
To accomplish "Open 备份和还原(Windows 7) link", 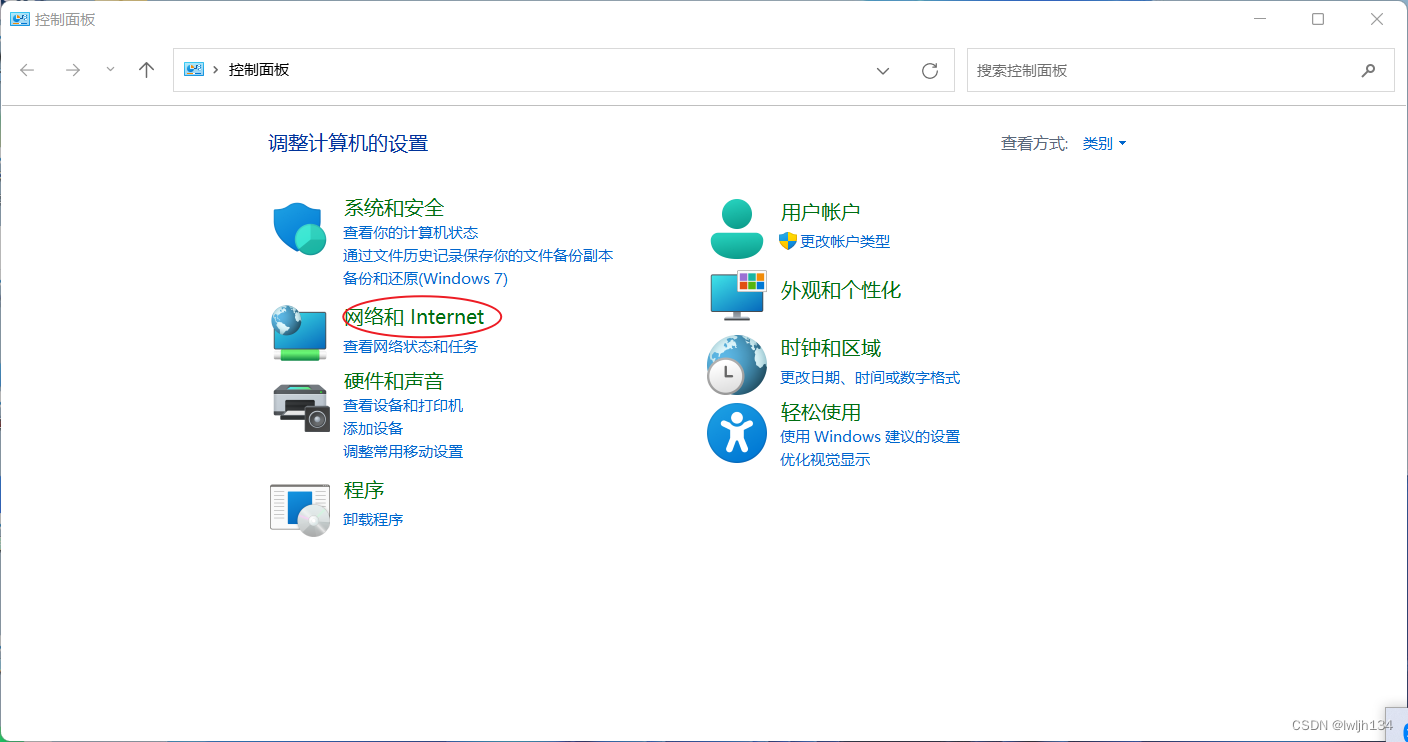I will pyautogui.click(x=426, y=279).
